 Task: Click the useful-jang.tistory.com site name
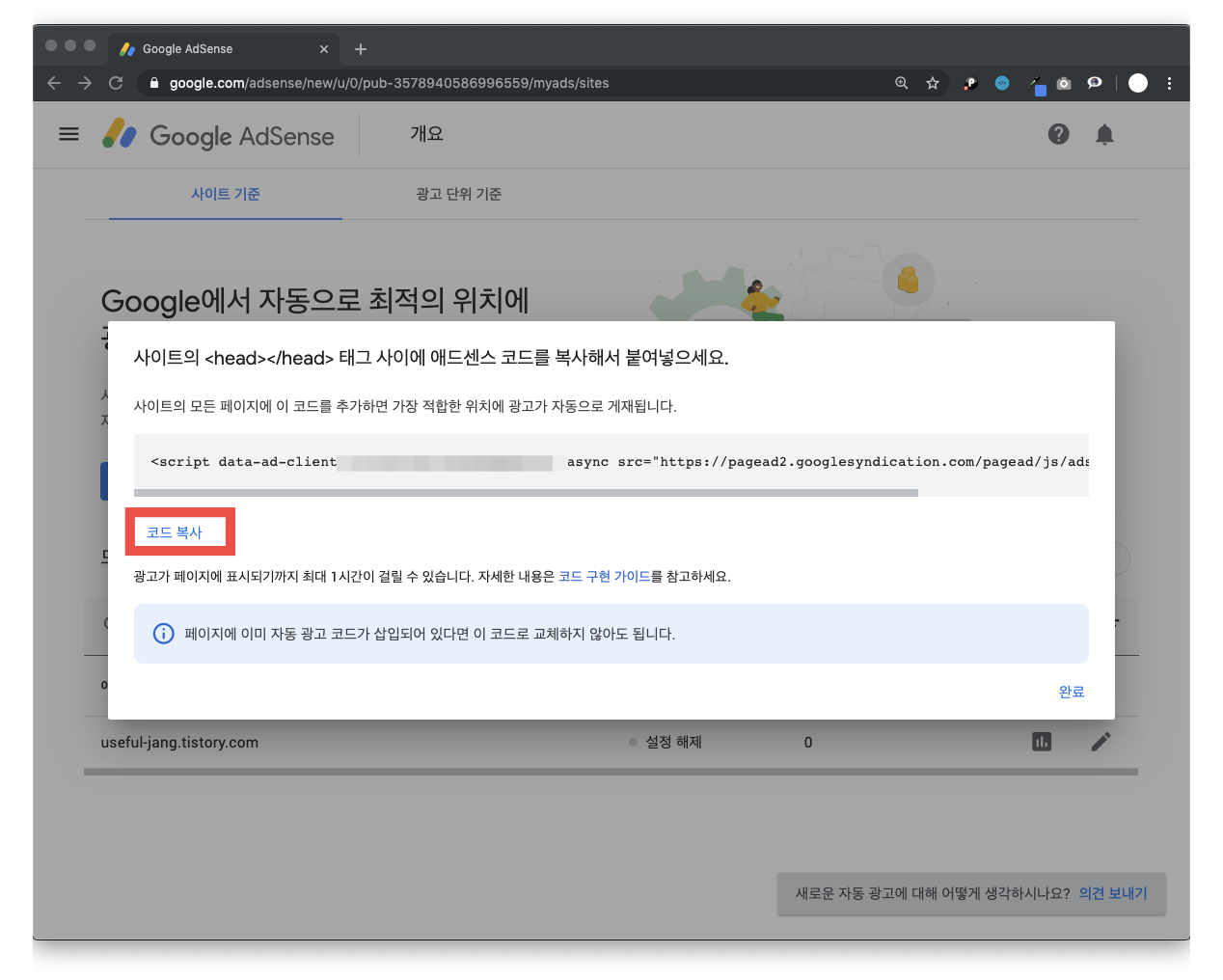(x=179, y=743)
